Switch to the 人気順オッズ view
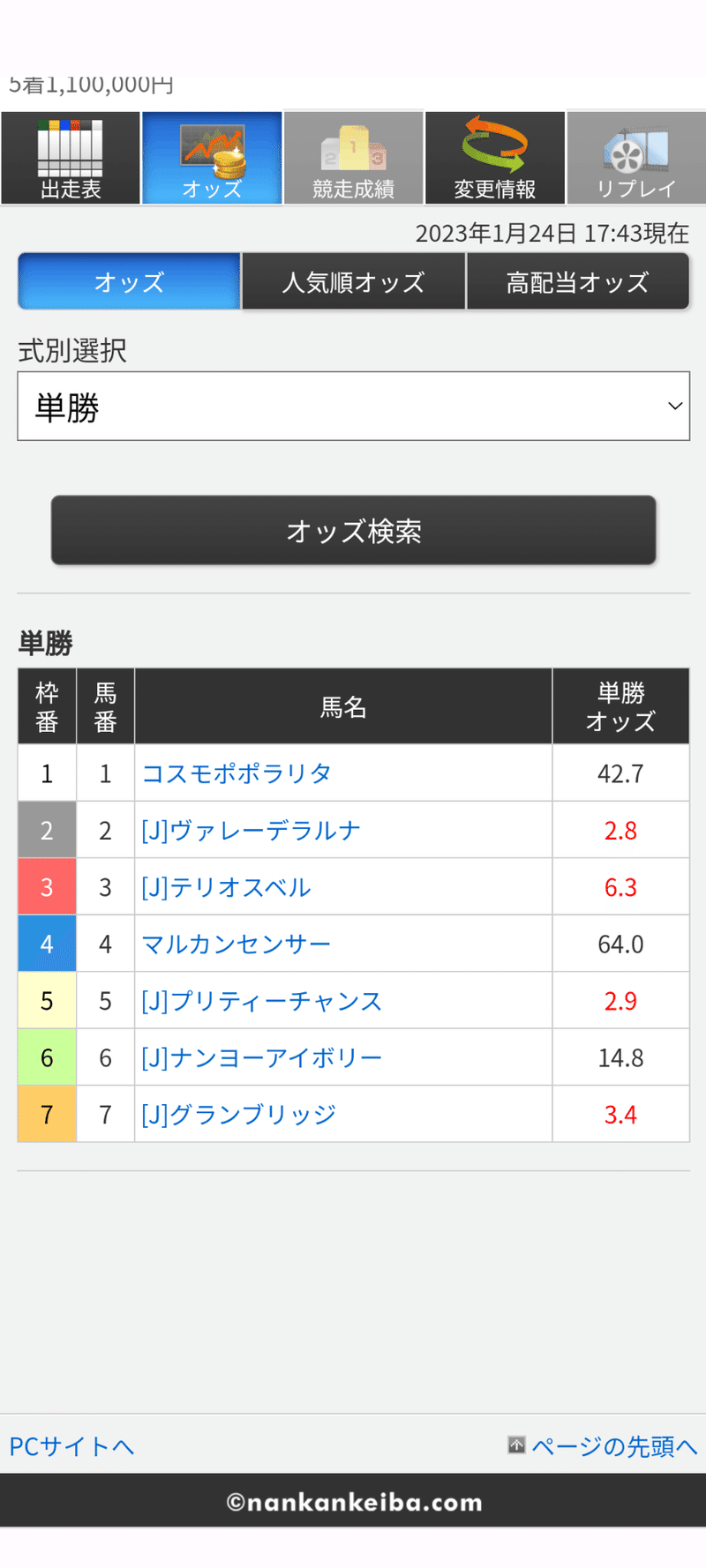 353,280
